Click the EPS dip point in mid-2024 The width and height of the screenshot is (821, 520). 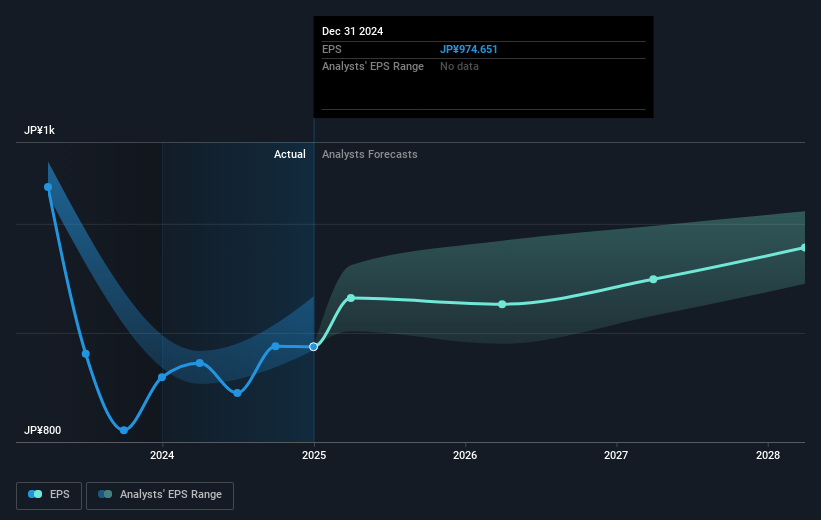237,393
